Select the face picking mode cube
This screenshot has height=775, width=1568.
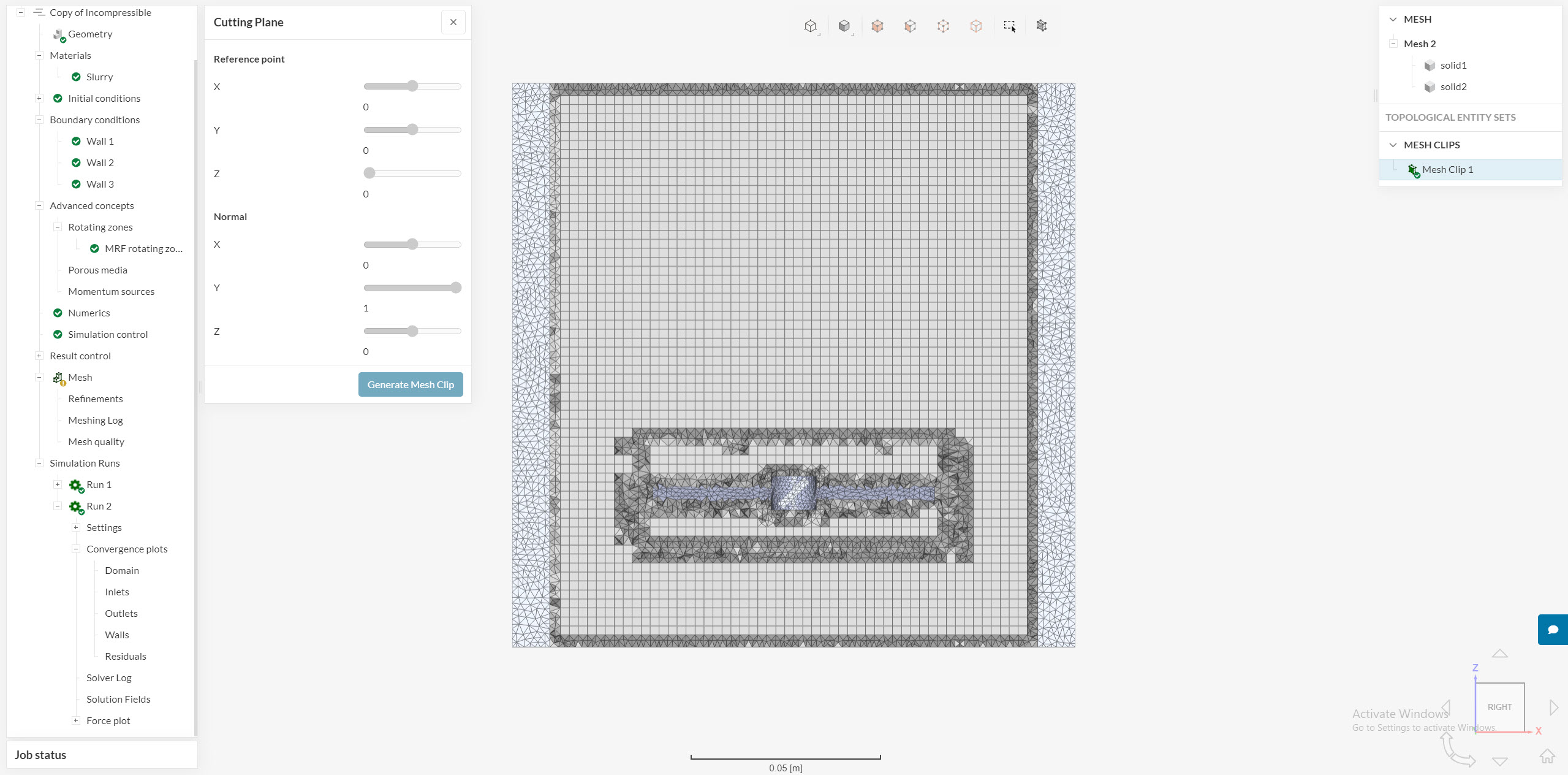tap(910, 26)
